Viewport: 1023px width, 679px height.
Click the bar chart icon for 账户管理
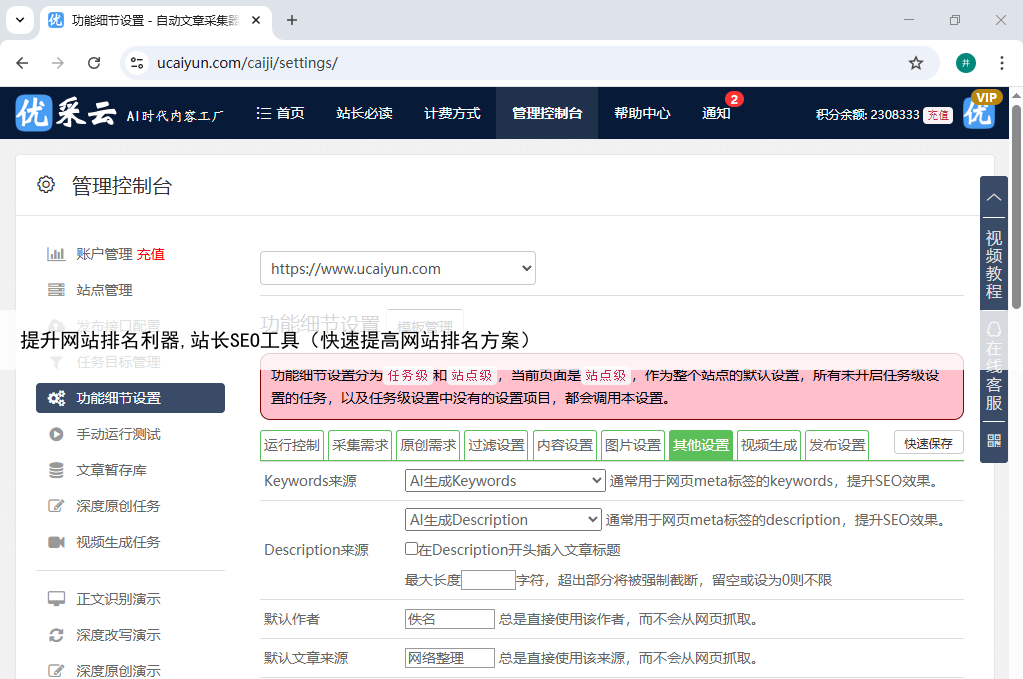pyautogui.click(x=57, y=254)
